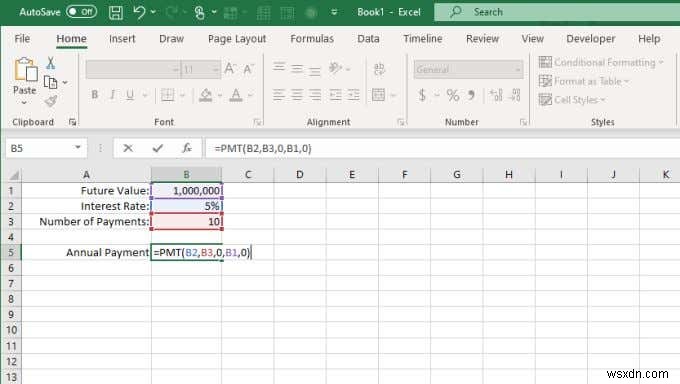This screenshot has width=680, height=384.
Task: Open the Developer tab
Action: click(x=591, y=39)
